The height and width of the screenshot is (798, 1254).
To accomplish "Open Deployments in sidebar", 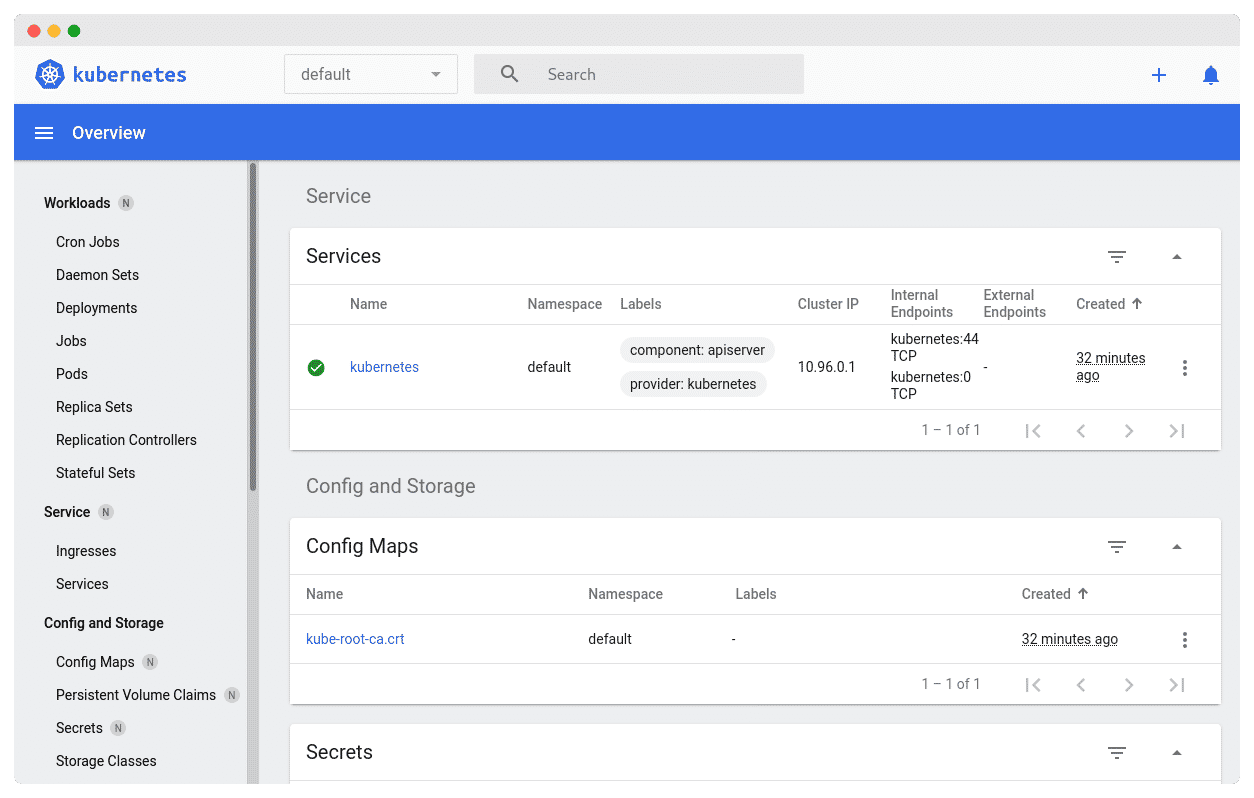I will (x=97, y=308).
